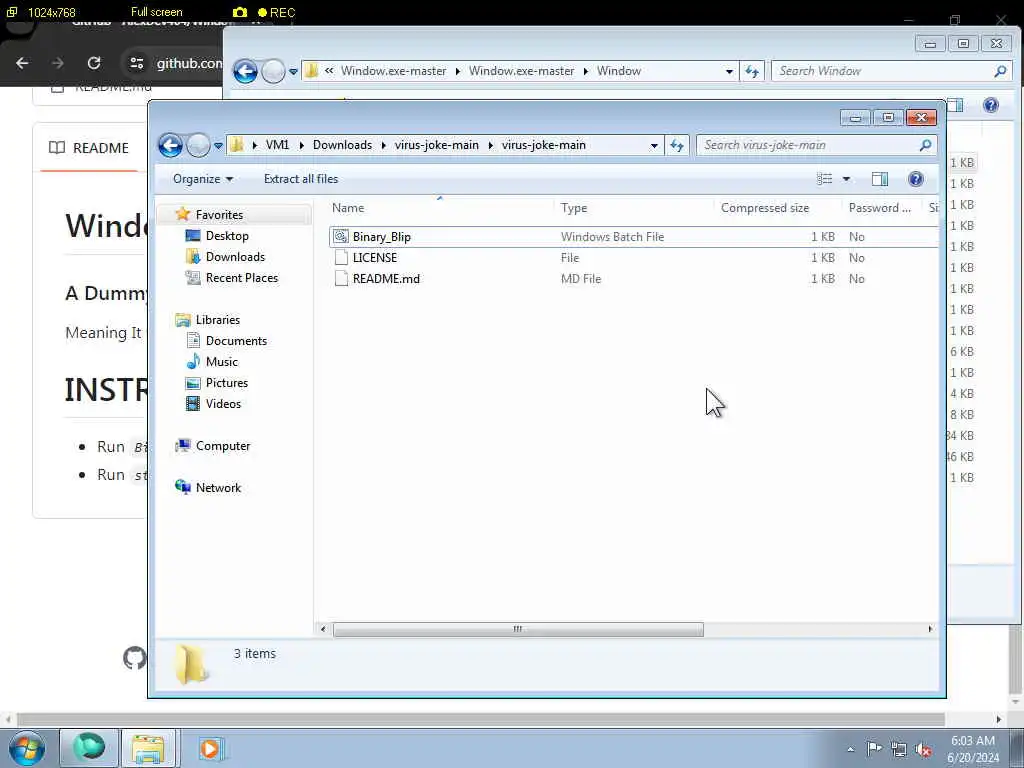The height and width of the screenshot is (768, 1024).
Task: Click left arrow of file list scrollbar
Action: (323, 629)
